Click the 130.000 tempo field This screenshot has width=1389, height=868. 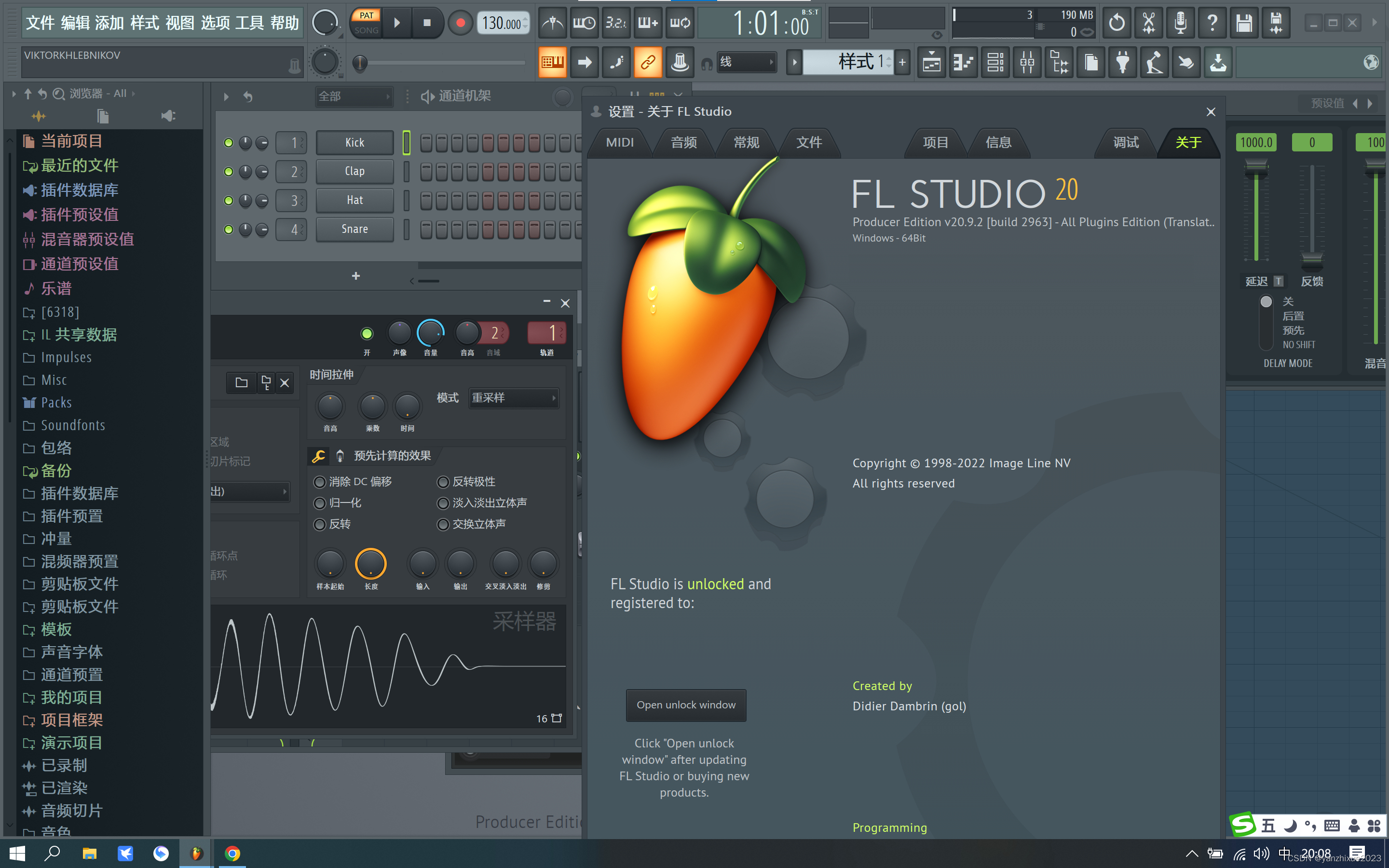(503, 23)
